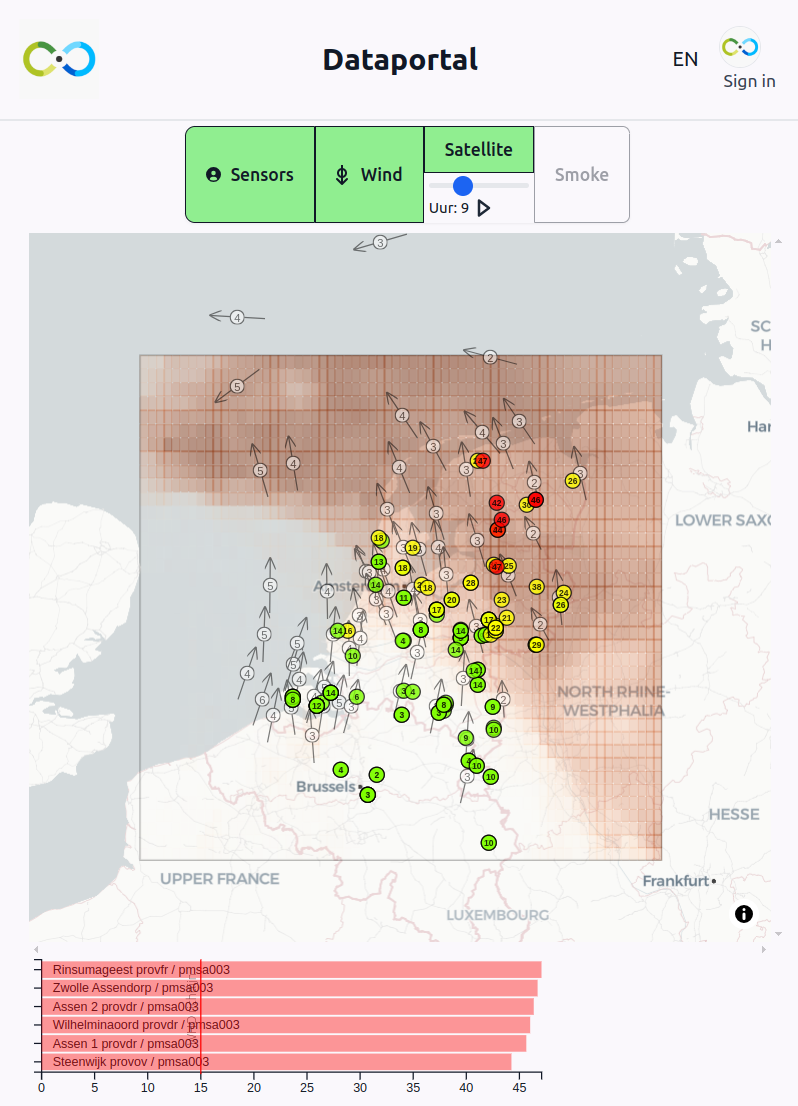Click the Steenwijk provov chart bar

276,1062
